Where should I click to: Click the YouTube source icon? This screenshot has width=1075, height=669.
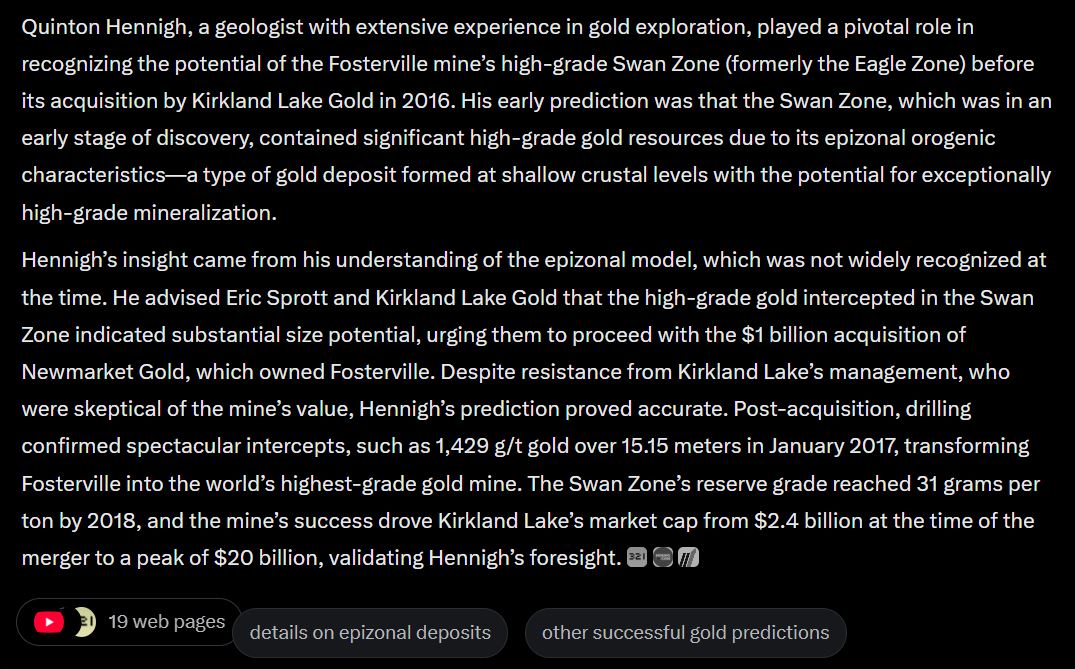(x=49, y=622)
